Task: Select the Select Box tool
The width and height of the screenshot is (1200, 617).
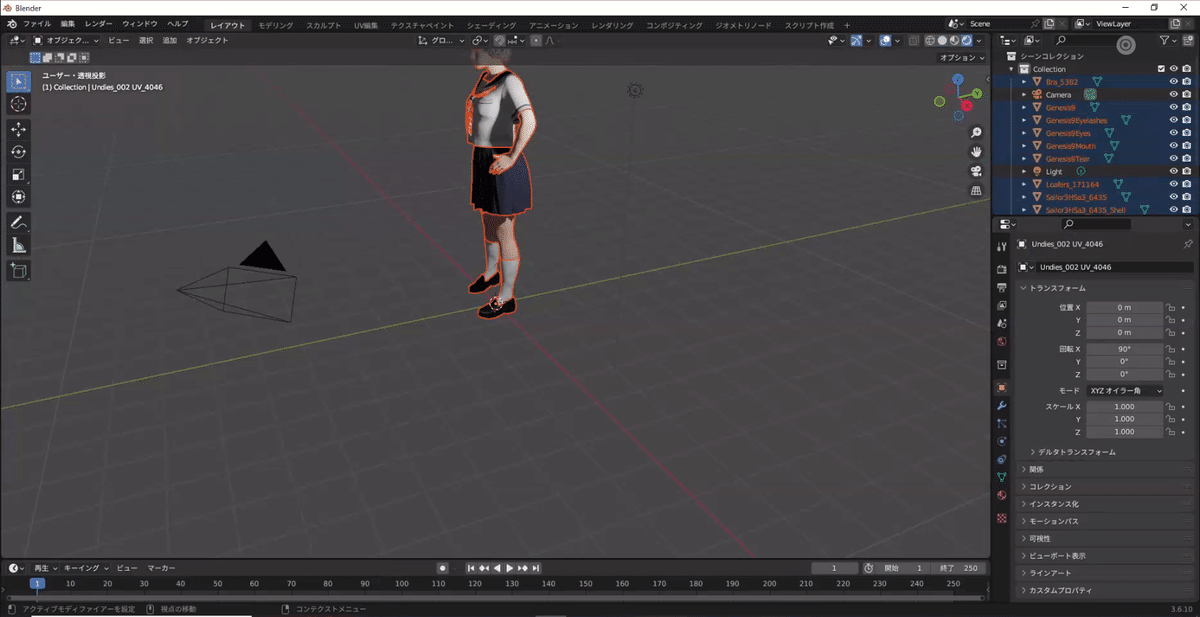Action: click(18, 81)
